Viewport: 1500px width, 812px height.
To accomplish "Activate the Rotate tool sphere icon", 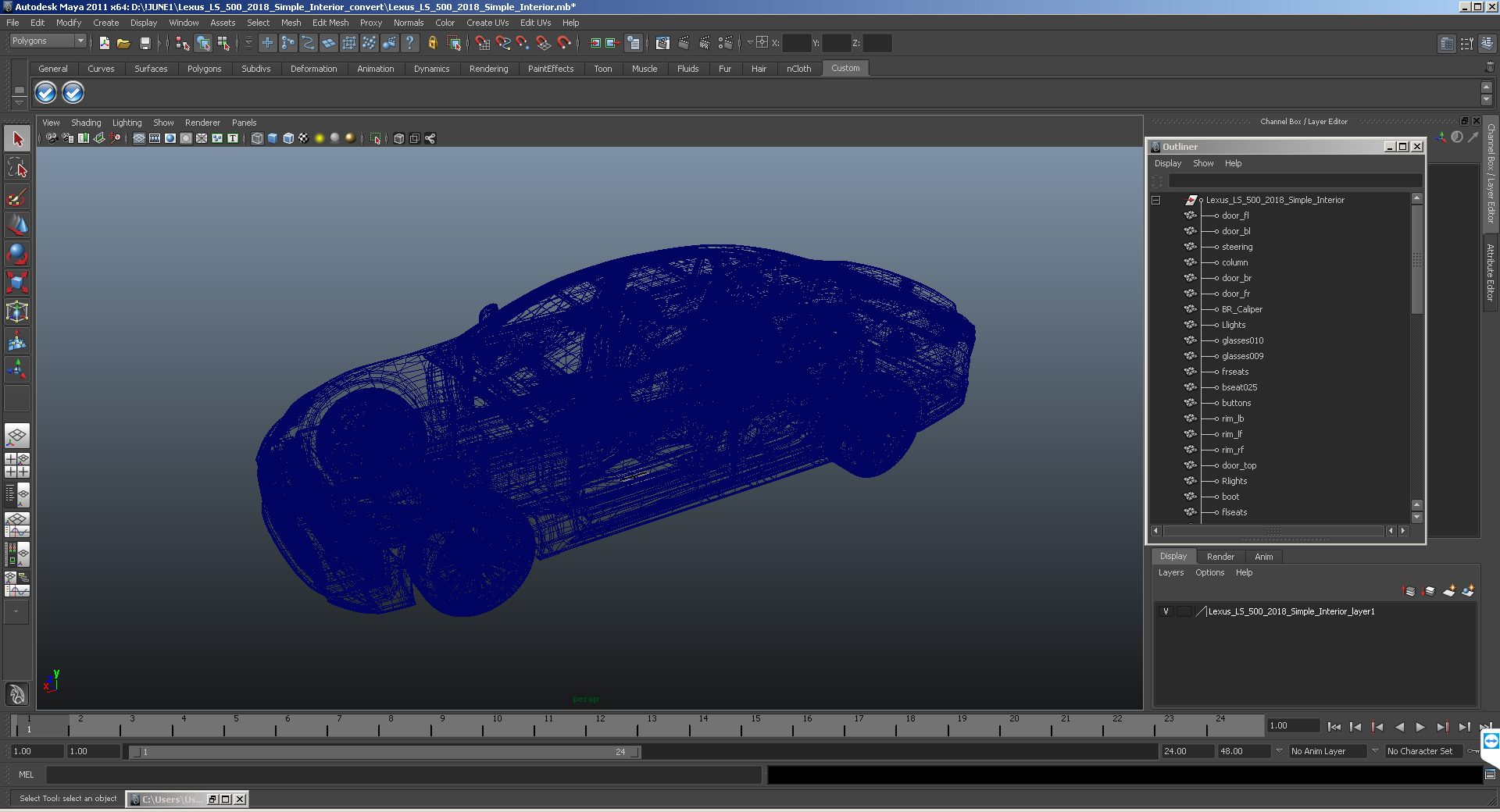I will [x=17, y=254].
